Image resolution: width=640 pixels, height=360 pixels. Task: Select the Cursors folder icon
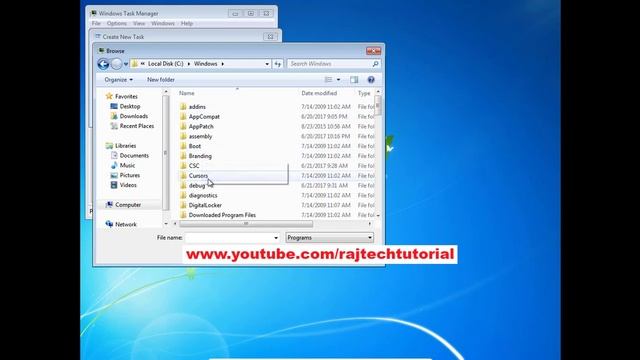(x=183, y=176)
